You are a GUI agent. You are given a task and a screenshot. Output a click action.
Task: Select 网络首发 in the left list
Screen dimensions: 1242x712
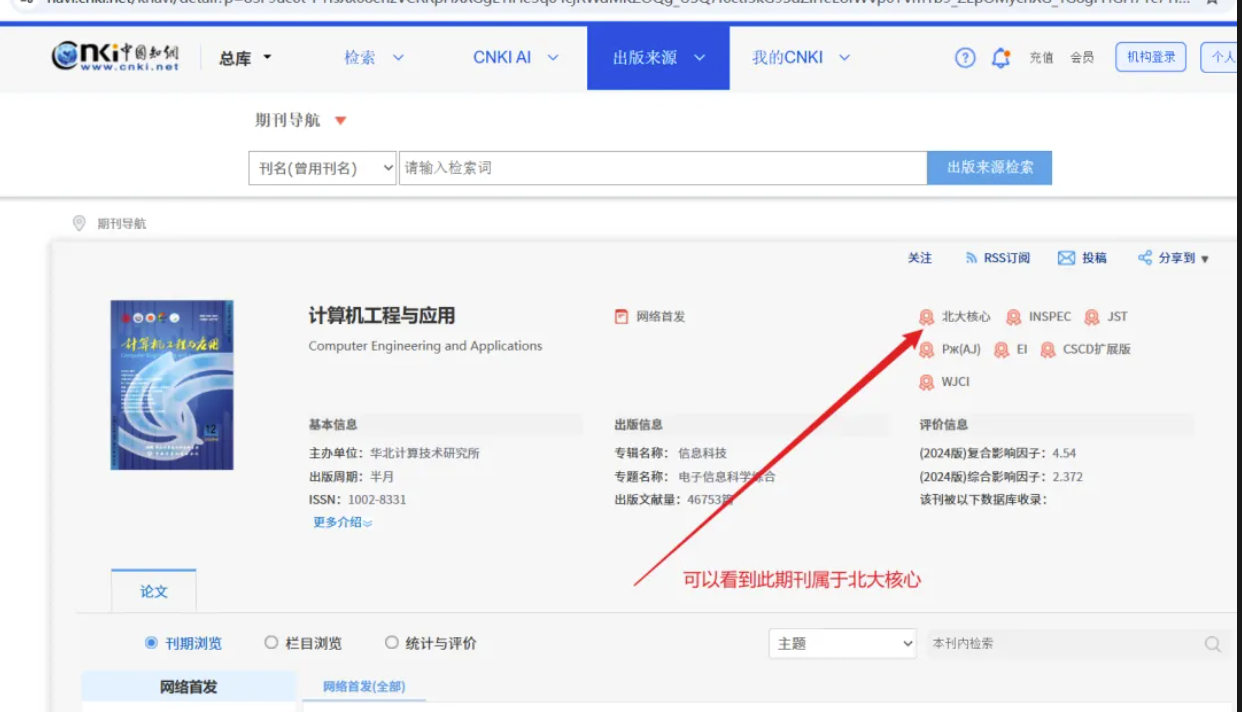189,687
